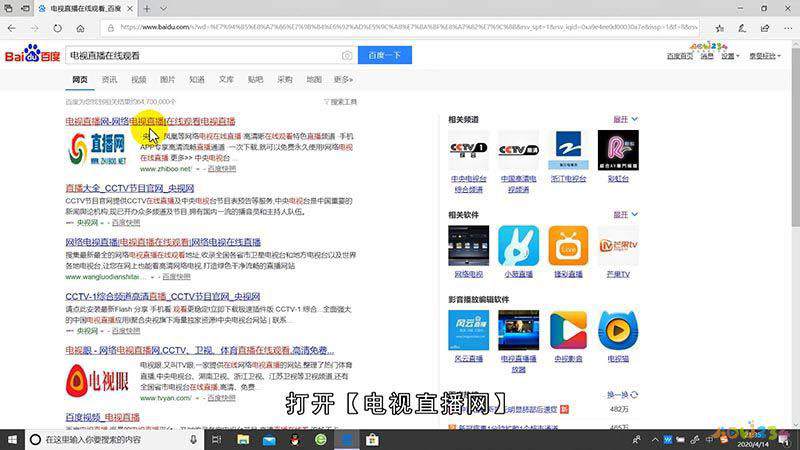Click the browser forward arrow
The image size is (800, 450).
click(34, 28)
